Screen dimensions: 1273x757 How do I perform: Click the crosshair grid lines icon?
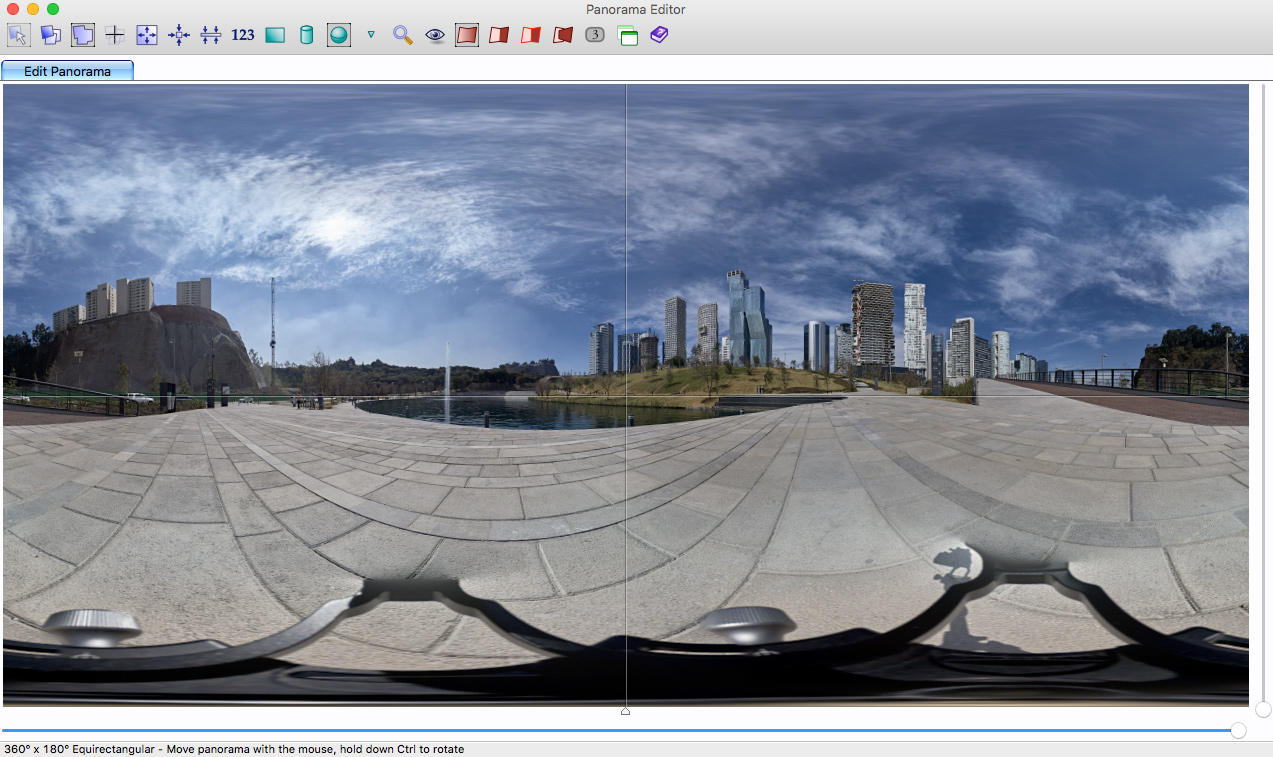[115, 35]
